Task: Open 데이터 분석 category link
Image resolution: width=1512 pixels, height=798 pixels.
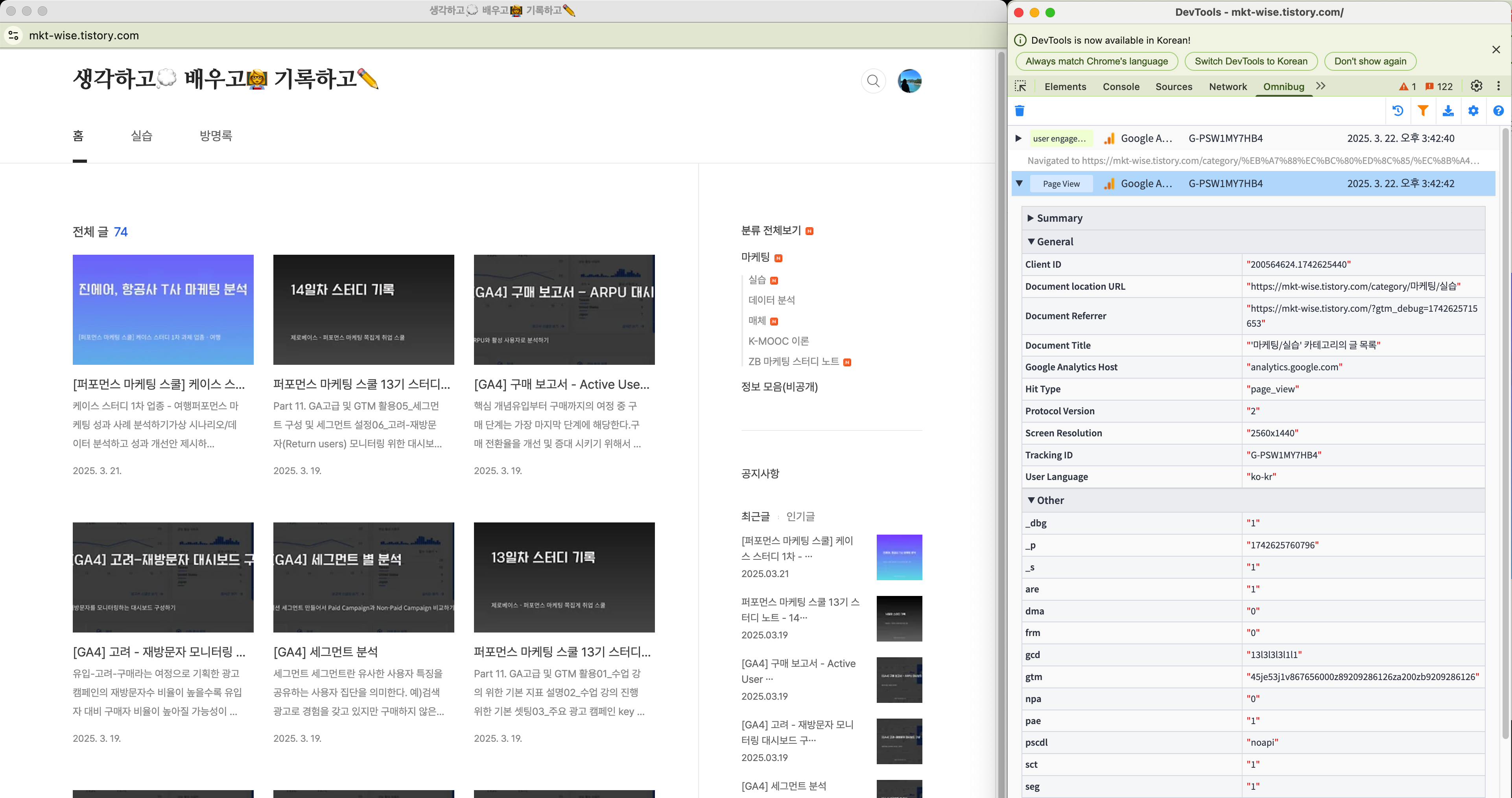Action: tap(771, 300)
